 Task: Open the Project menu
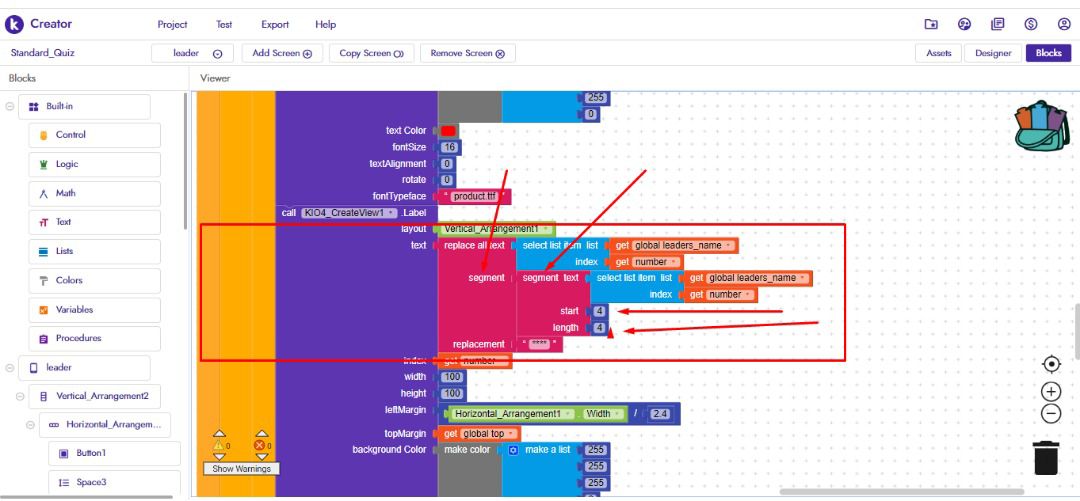(172, 25)
